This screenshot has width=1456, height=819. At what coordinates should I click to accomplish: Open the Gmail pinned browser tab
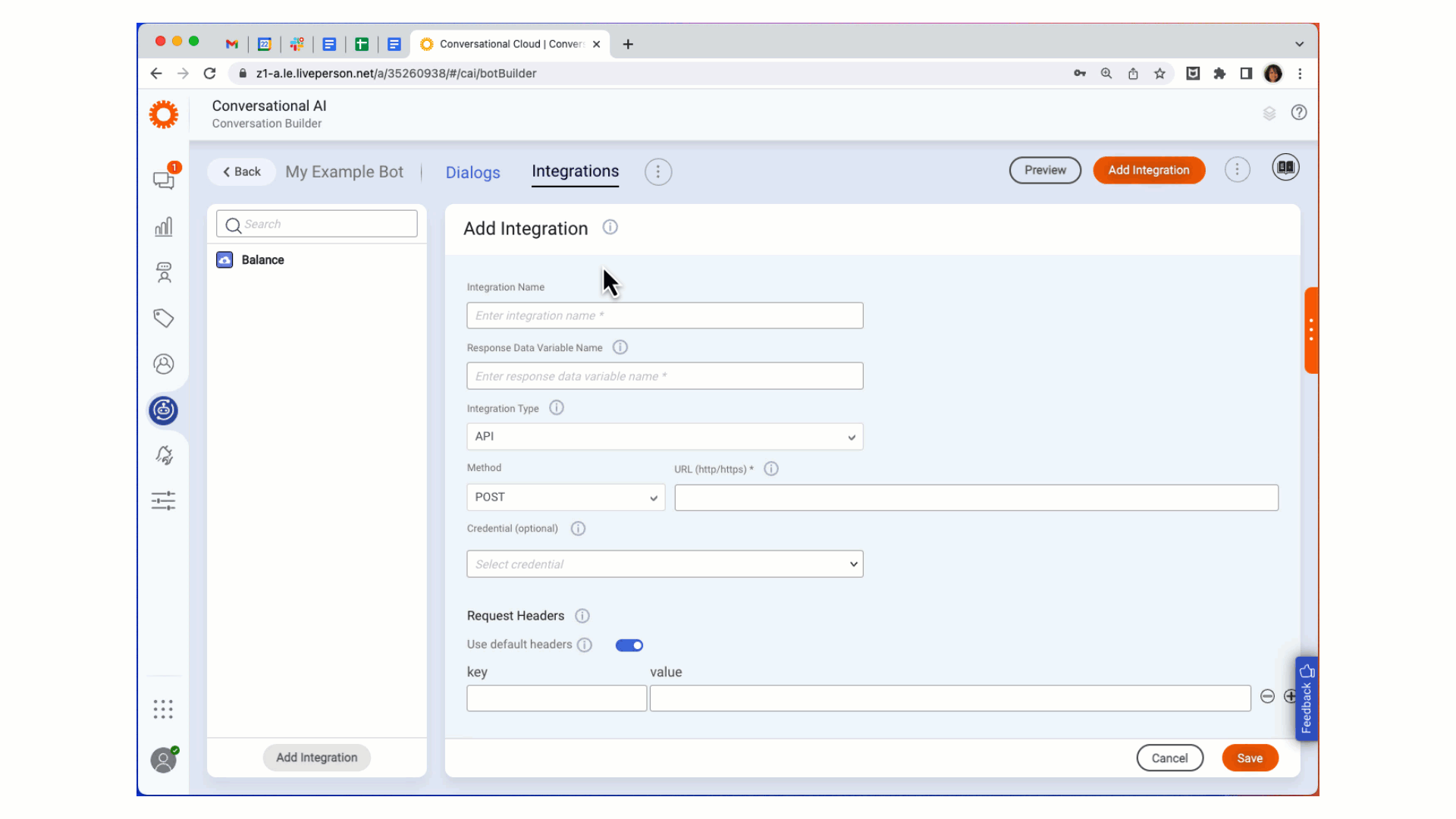point(232,44)
